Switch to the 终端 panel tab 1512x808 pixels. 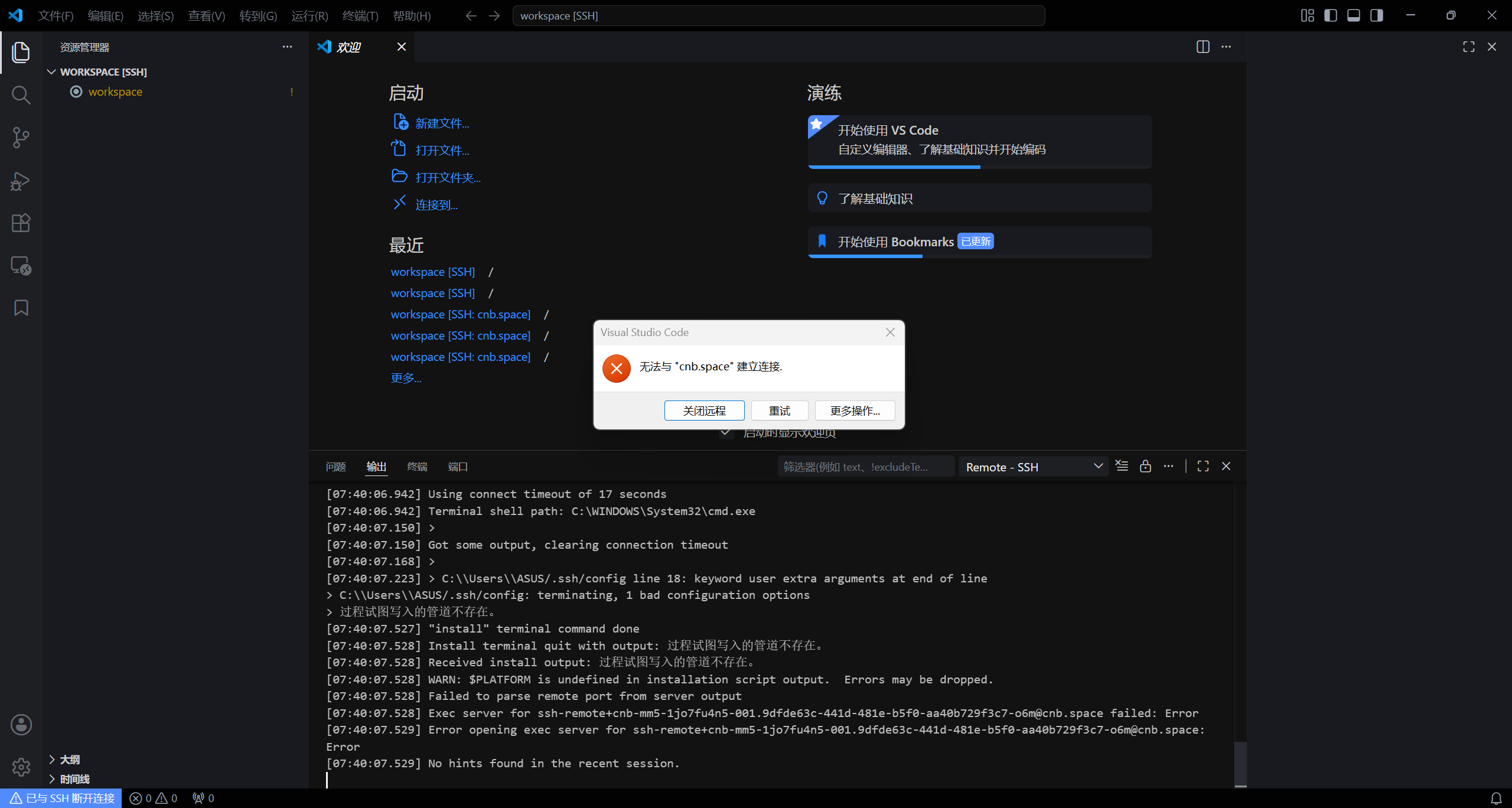pyautogui.click(x=418, y=467)
